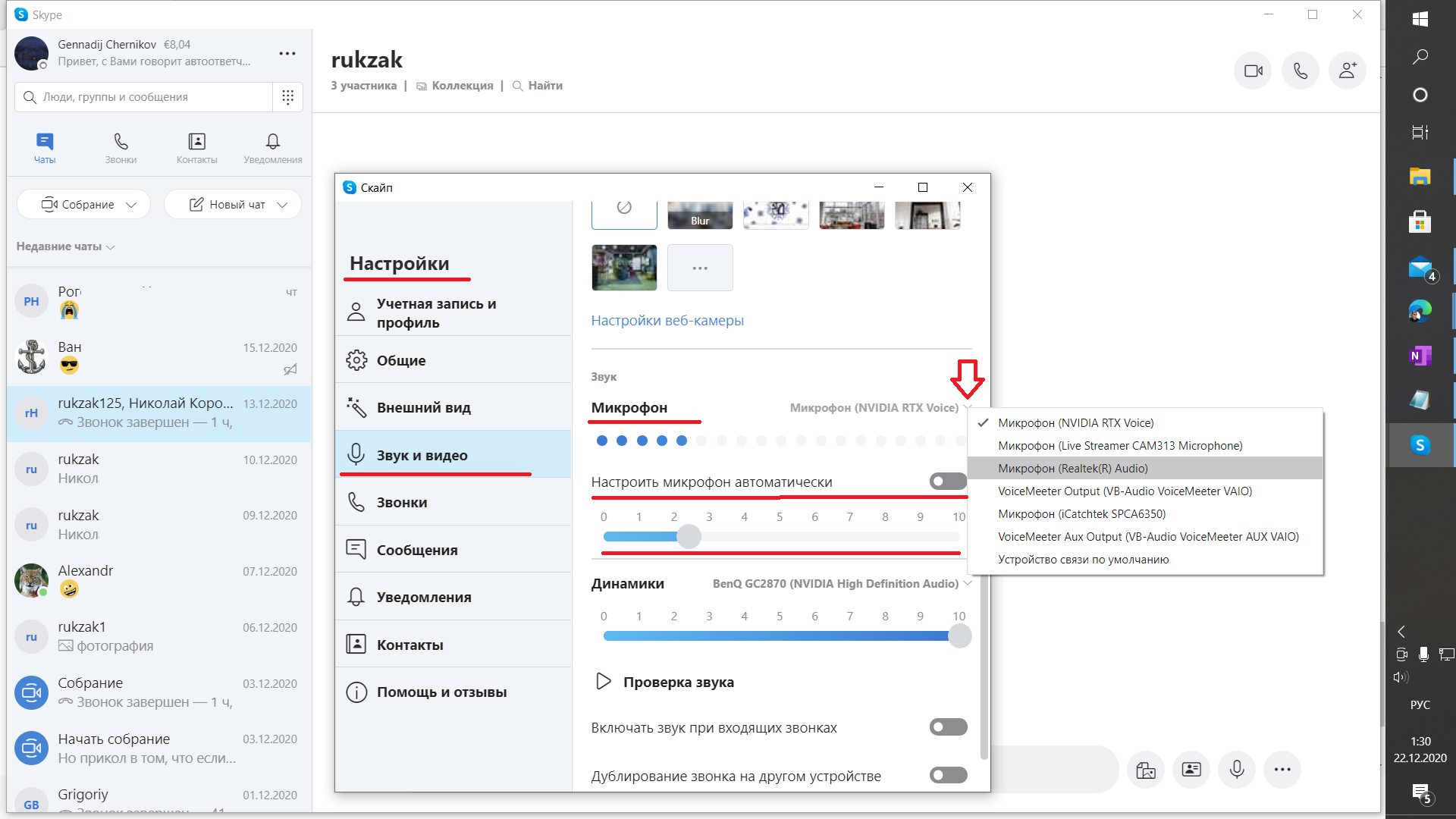Screen dimensions: 1456x819
Task: Open Windows Start button
Action: coord(1420,19)
